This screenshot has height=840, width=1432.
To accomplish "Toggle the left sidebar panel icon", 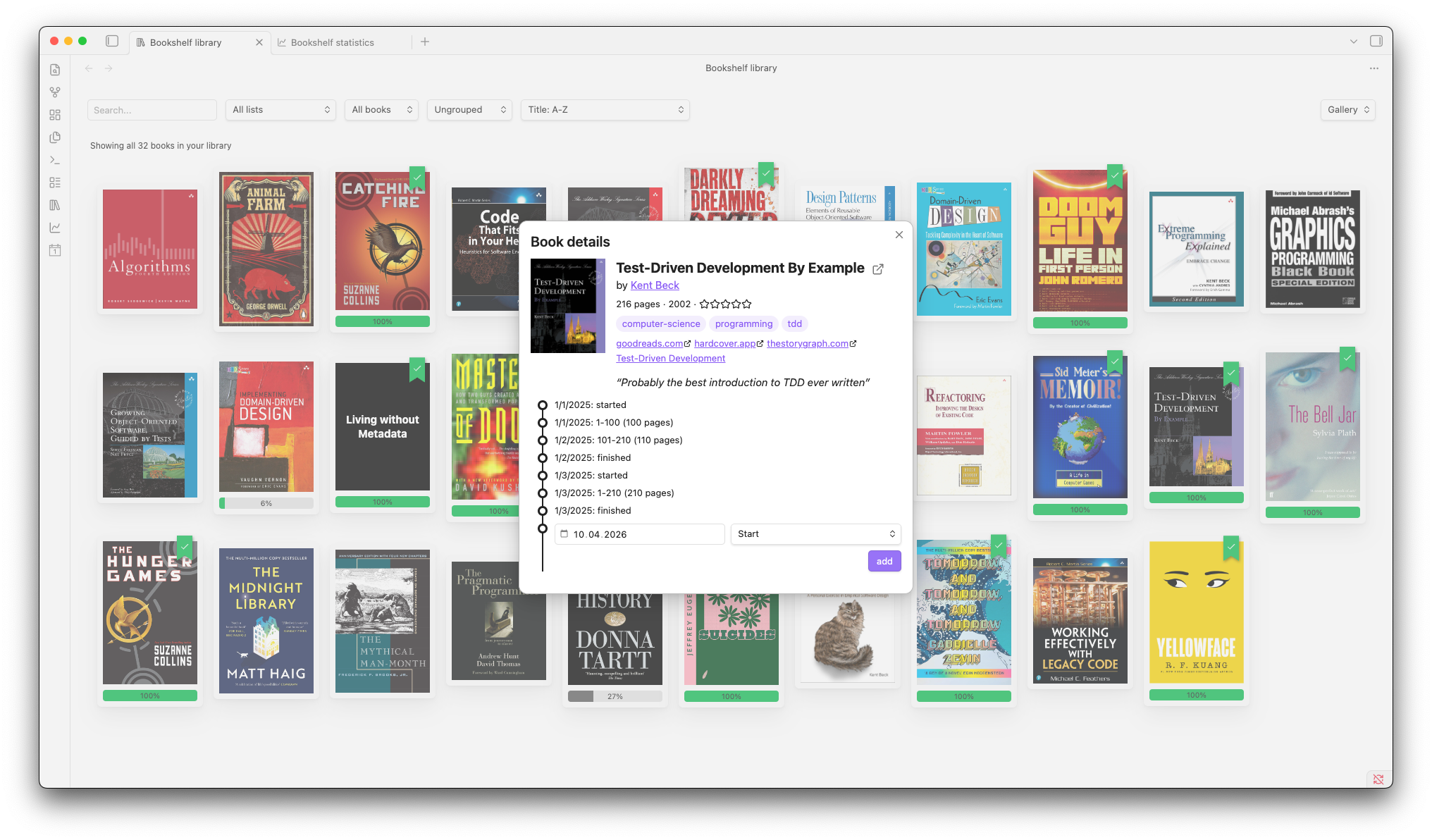I will 112,42.
